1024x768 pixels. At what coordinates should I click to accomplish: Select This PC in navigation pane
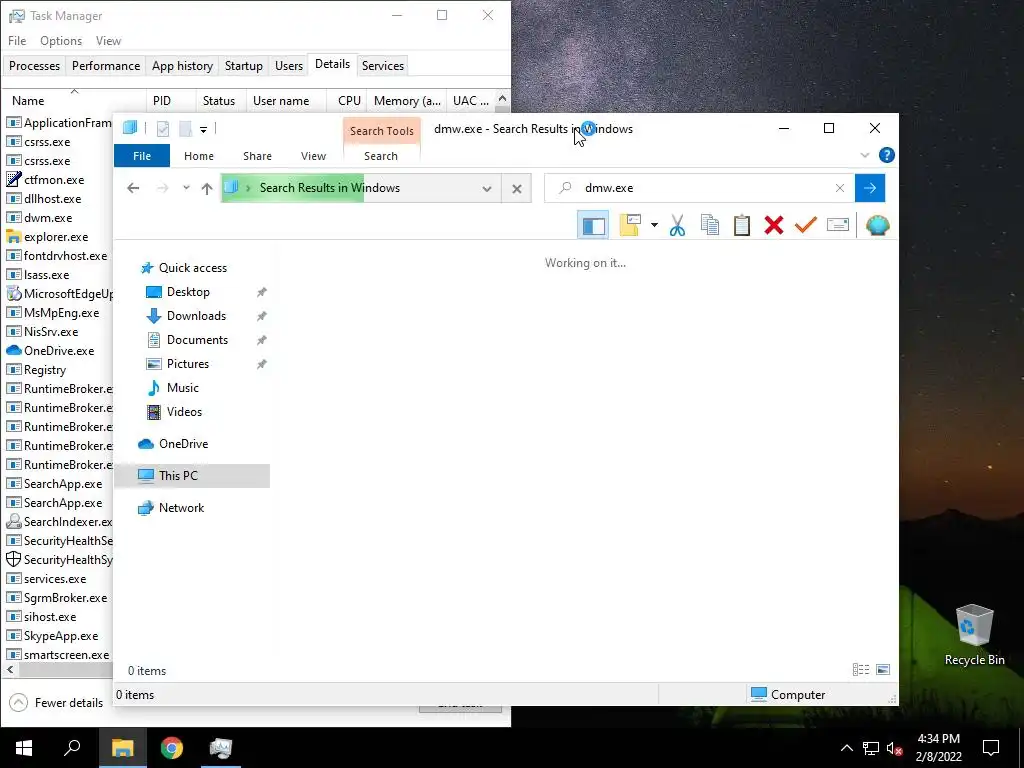tap(191, 476)
